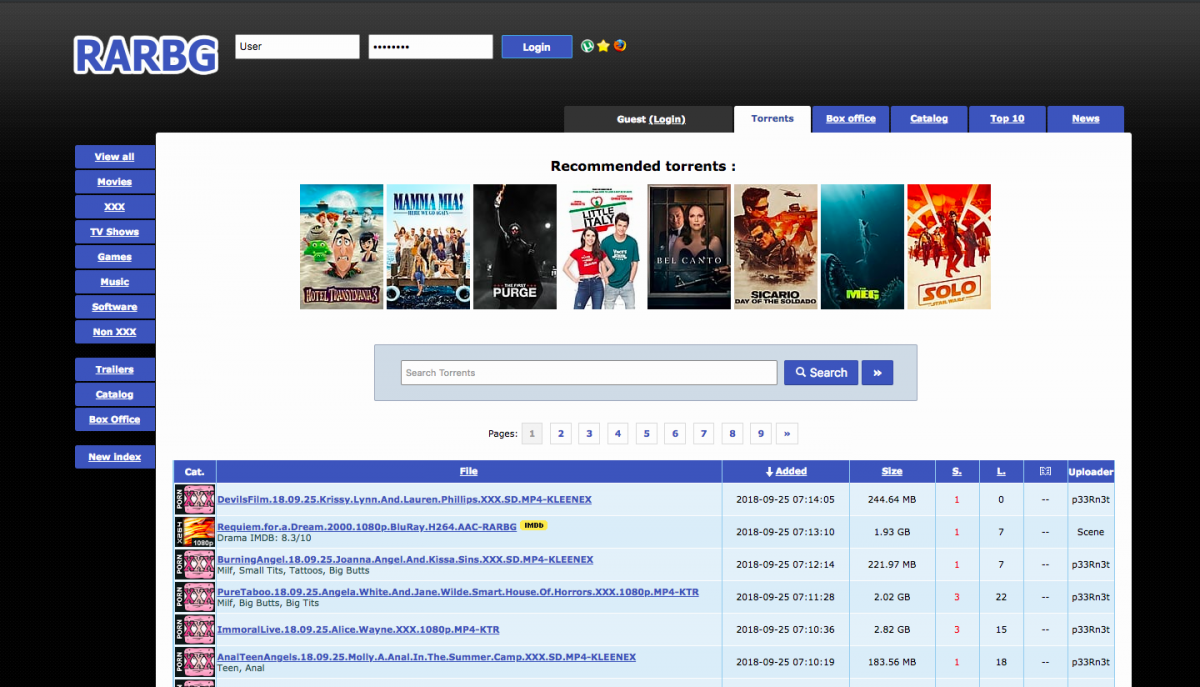The height and width of the screenshot is (687, 1200).
Task: Click the H264 1080p category icon beside Requiem
Action: tap(194, 531)
